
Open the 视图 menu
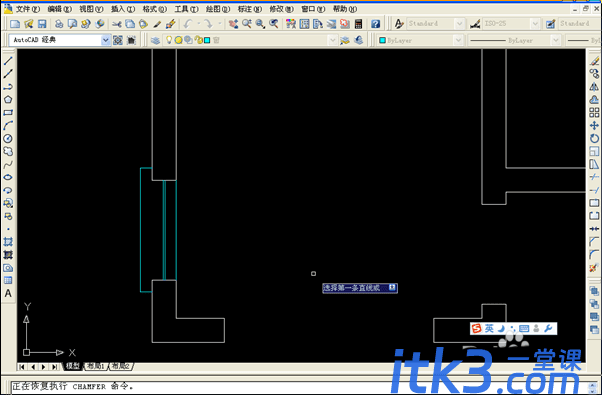coord(91,9)
